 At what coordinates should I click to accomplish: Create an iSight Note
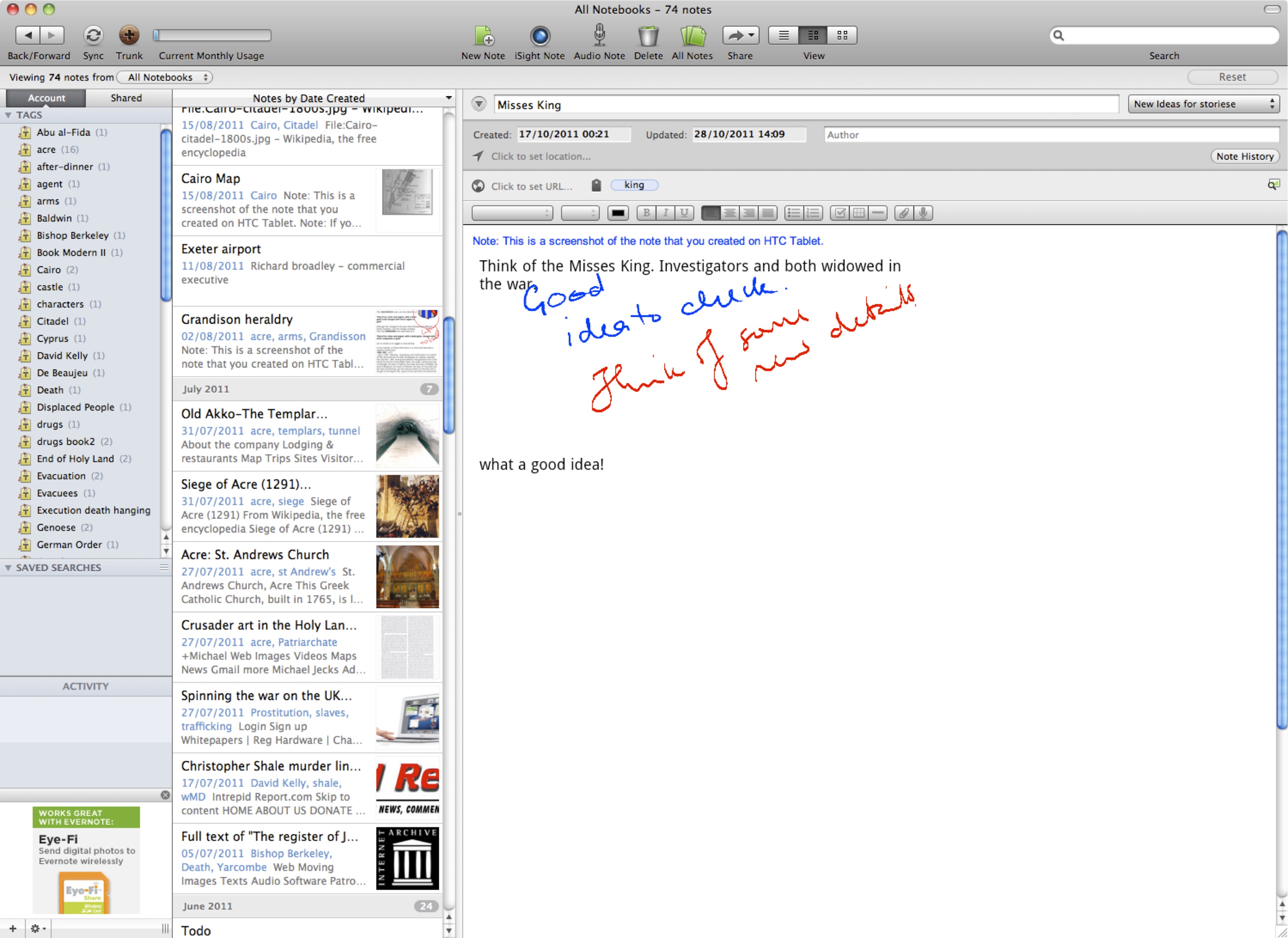tap(539, 36)
